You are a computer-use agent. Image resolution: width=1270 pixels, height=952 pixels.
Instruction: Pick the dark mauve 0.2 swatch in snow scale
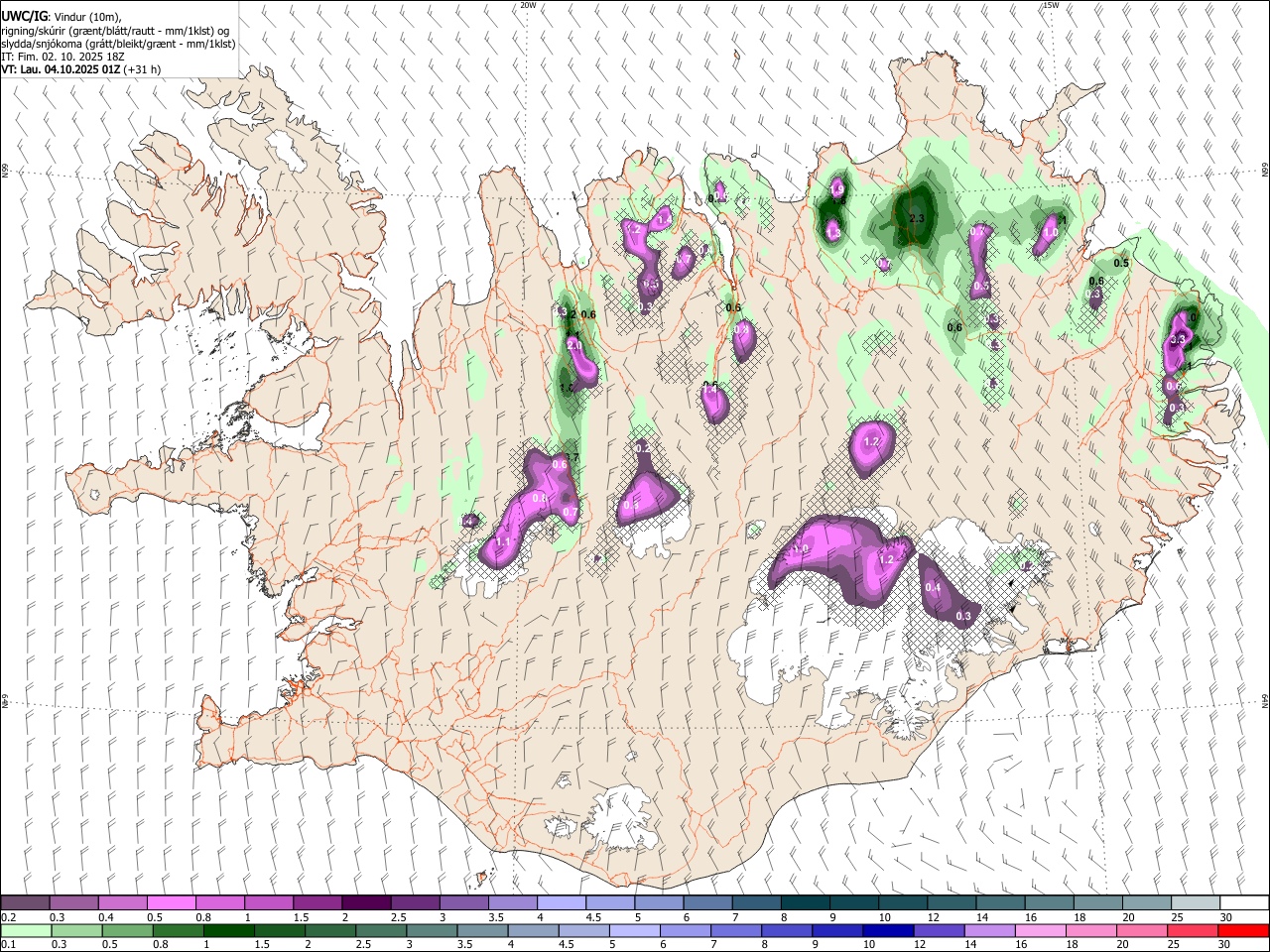pos(25,902)
